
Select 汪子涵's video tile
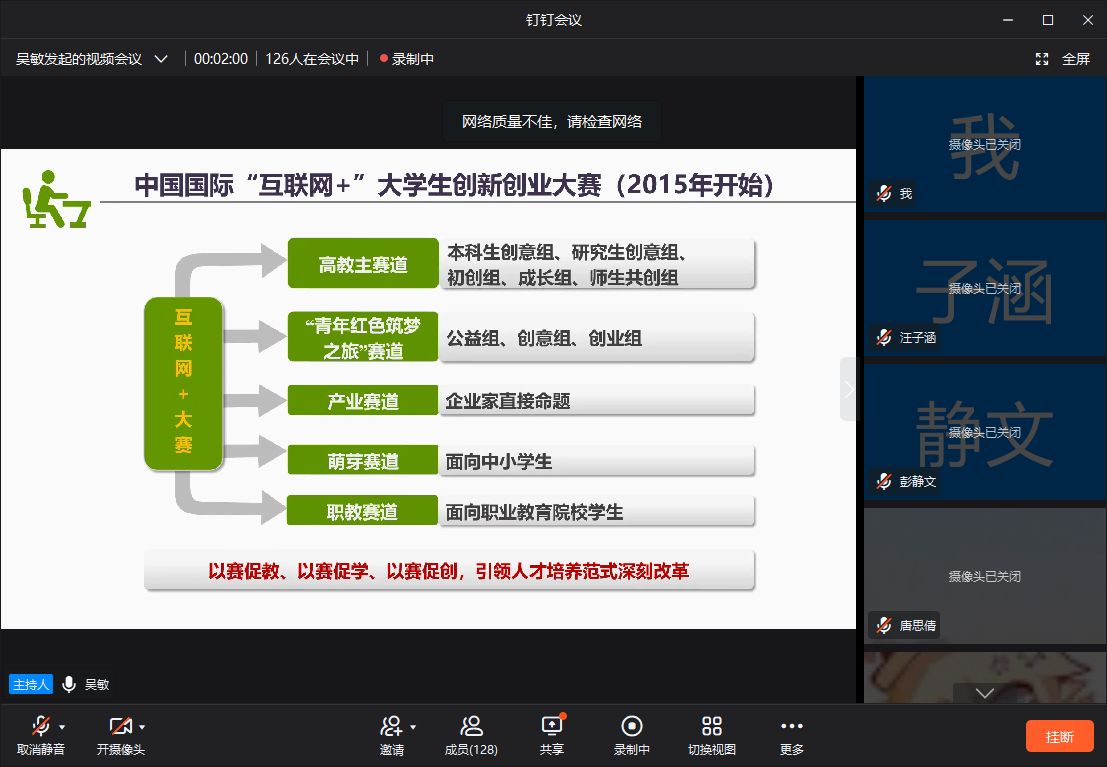tap(984, 288)
